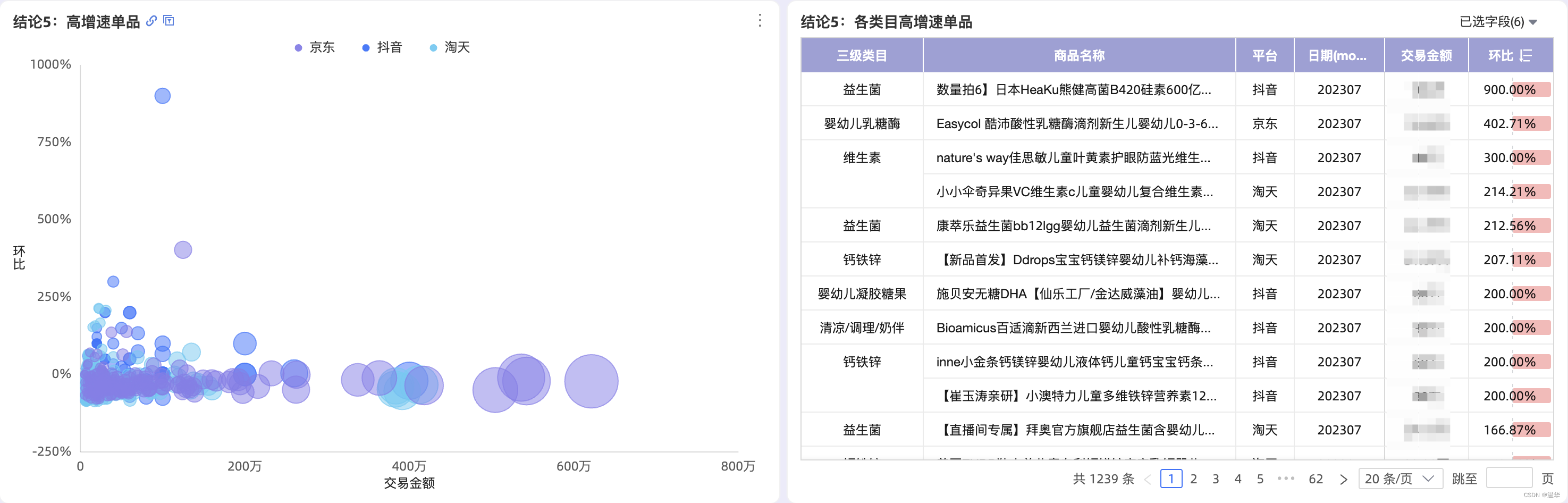Click 清凉/调理/奶伴 category cell
1568x503 pixels.
tap(862, 328)
